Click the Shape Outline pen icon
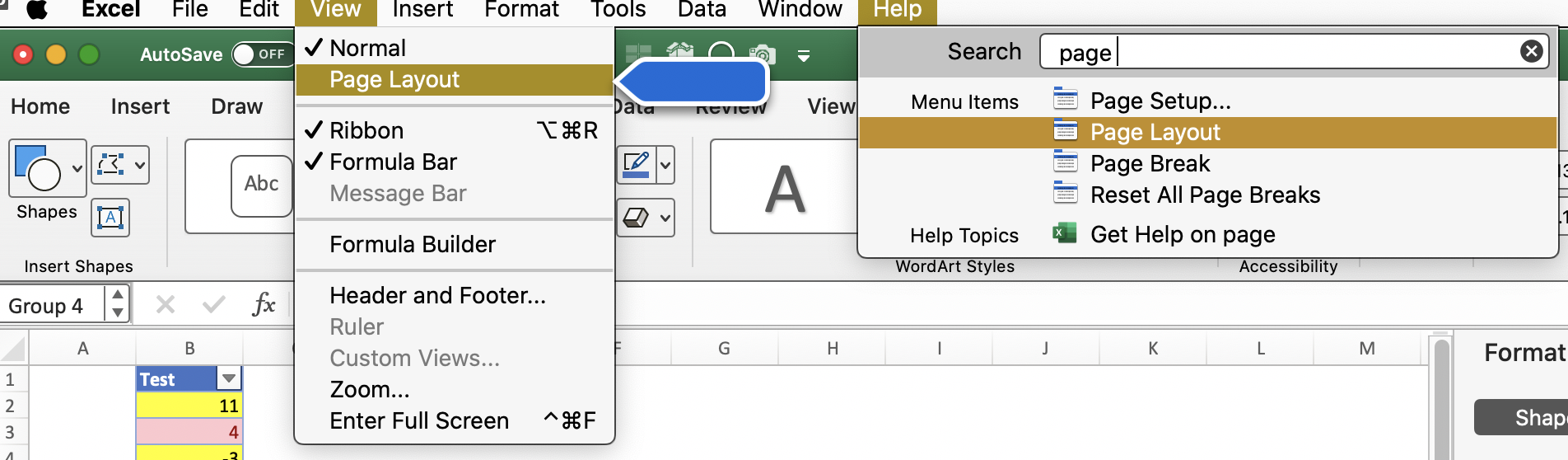The height and width of the screenshot is (460, 1568). tap(637, 165)
